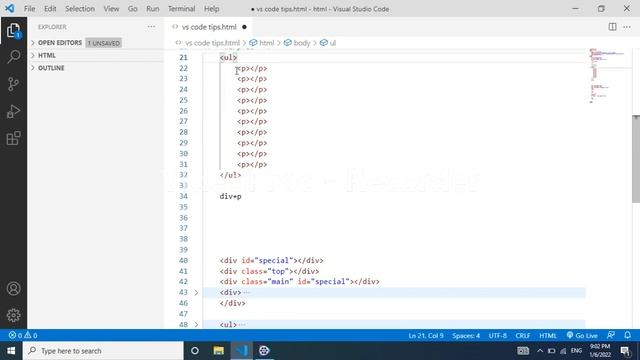Change indentation via Spaces: 4
Viewport: 640px width, 360px height.
click(466, 336)
